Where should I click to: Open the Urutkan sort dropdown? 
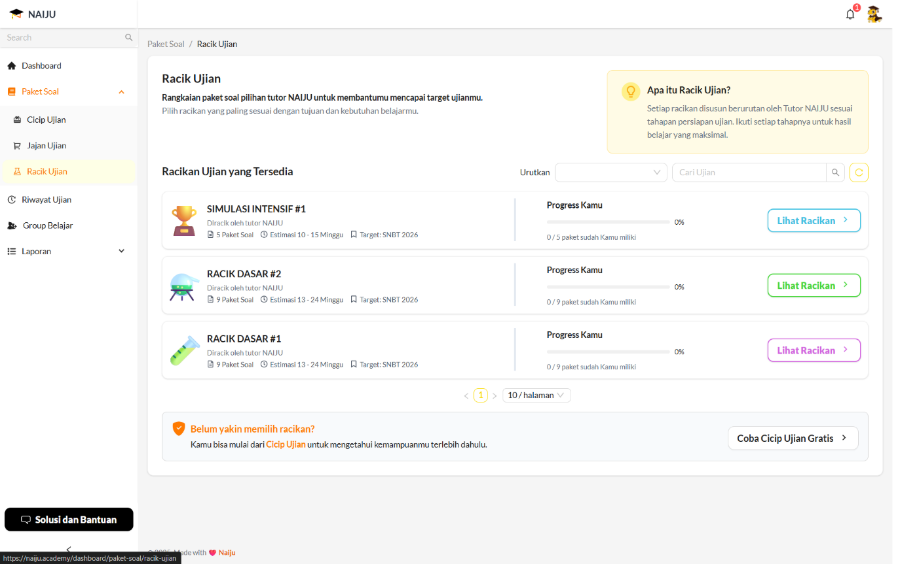tap(611, 172)
